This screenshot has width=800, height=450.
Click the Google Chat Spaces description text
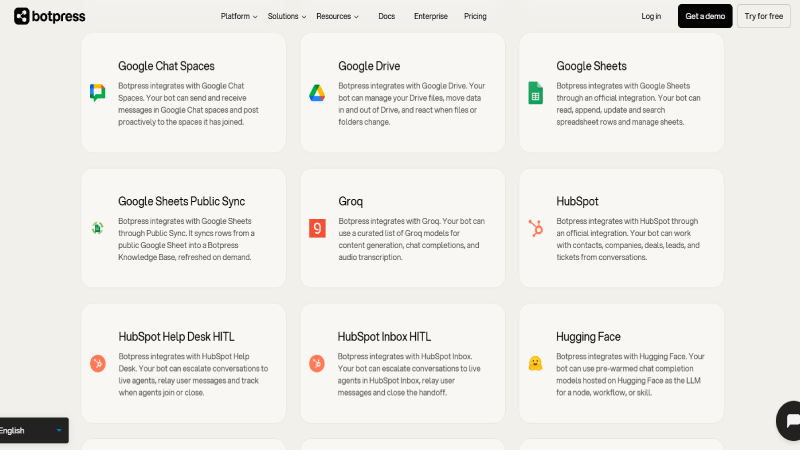click(x=188, y=104)
